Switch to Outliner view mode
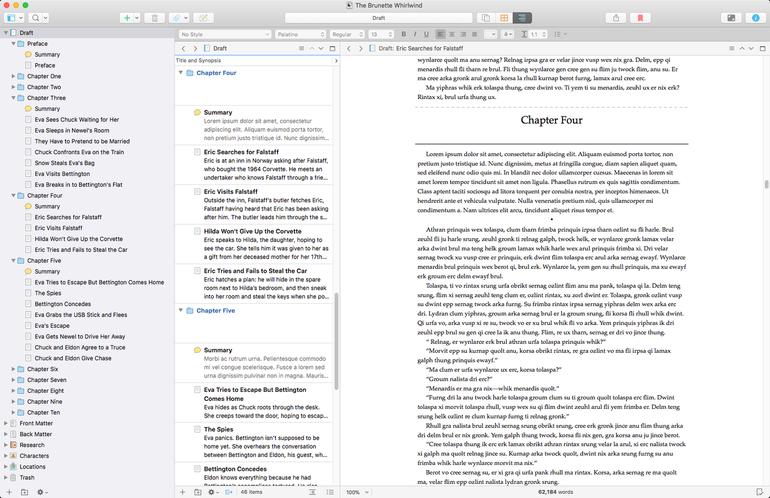Screen dimensions: 770x498 click(x=522, y=18)
